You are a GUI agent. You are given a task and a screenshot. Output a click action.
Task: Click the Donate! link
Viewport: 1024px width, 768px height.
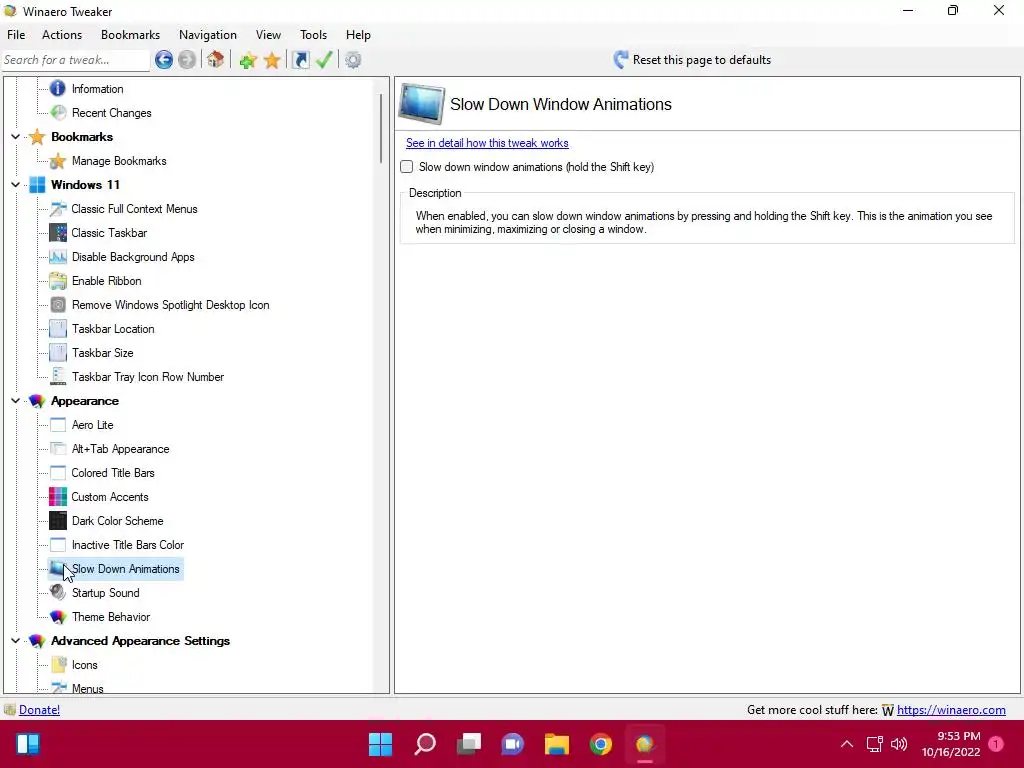(39, 710)
